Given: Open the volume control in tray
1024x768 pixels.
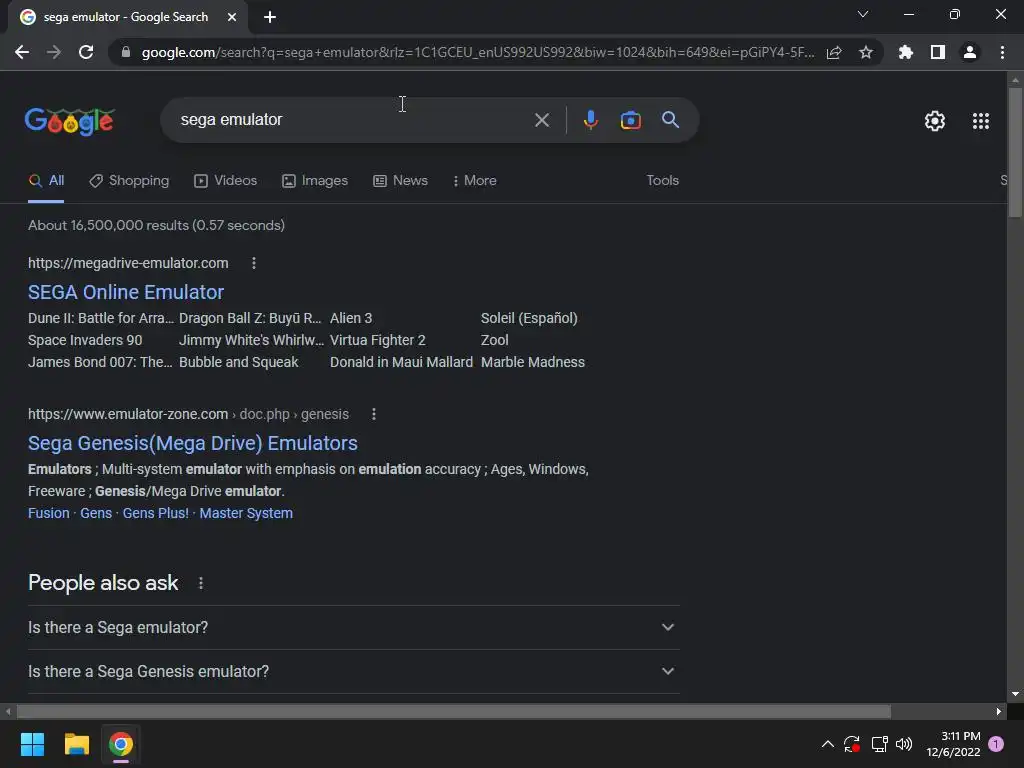Looking at the screenshot, I should pyautogui.click(x=904, y=744).
